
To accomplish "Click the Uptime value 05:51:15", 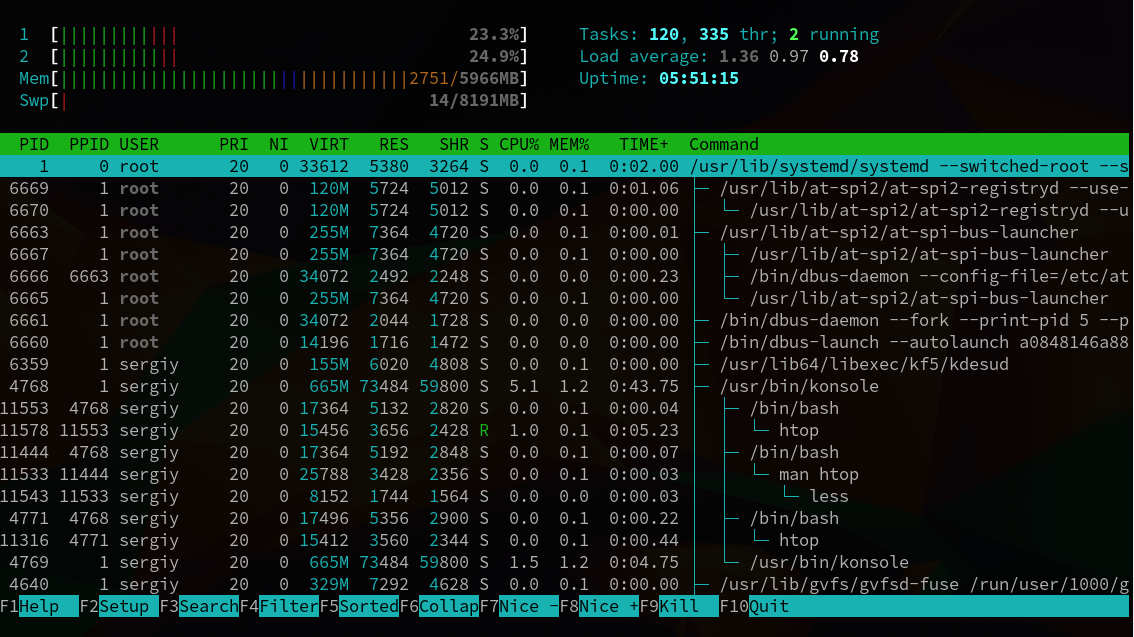I will click(x=699, y=78).
